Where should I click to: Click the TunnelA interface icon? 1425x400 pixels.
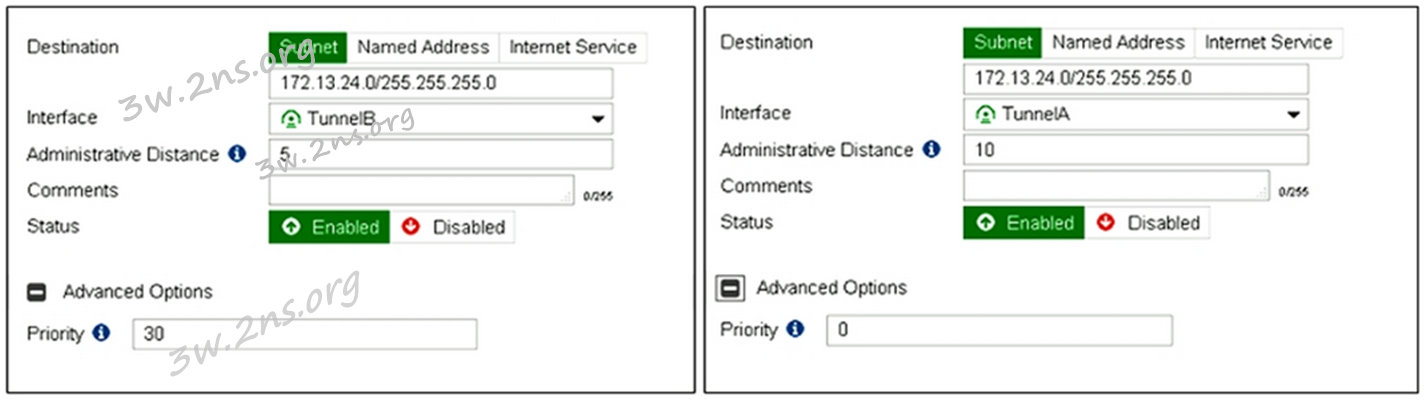[985, 114]
